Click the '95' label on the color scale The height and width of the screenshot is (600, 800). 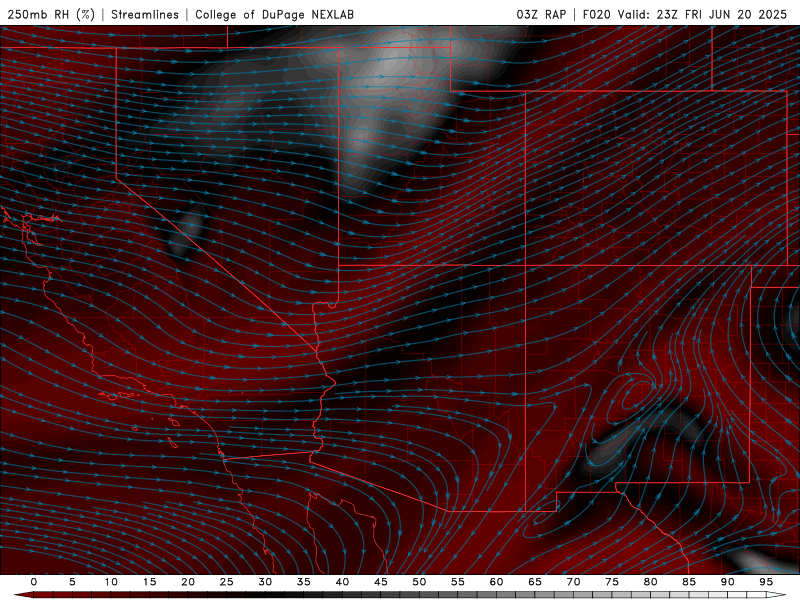point(766,582)
